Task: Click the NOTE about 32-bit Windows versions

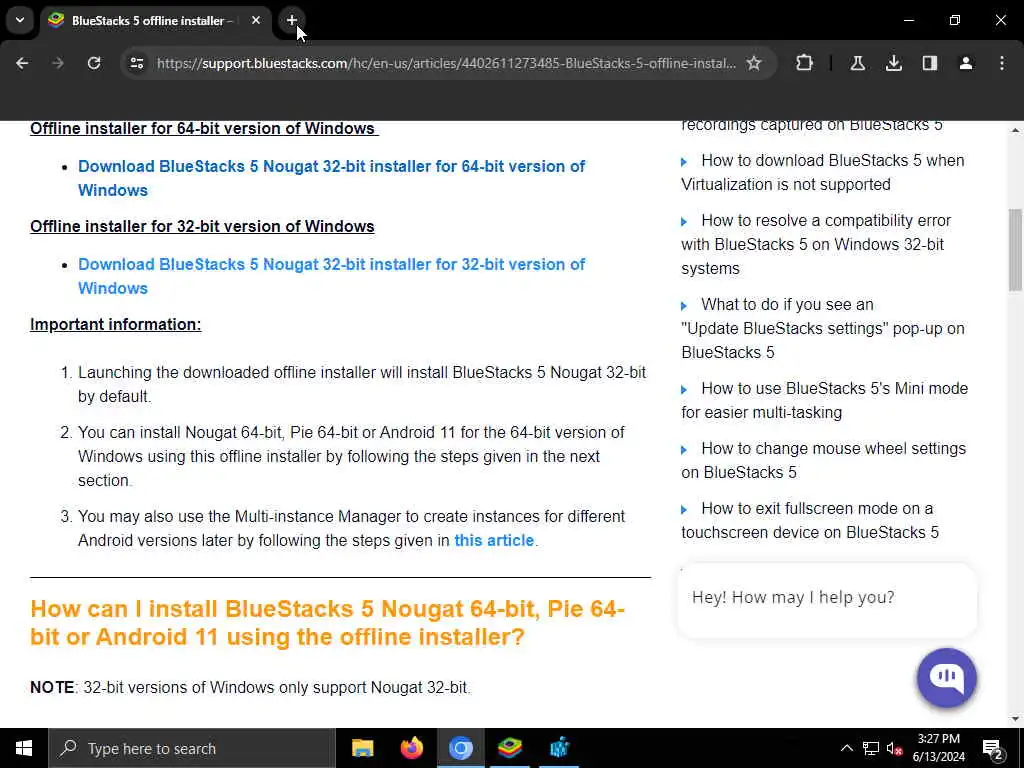Action: (x=250, y=688)
